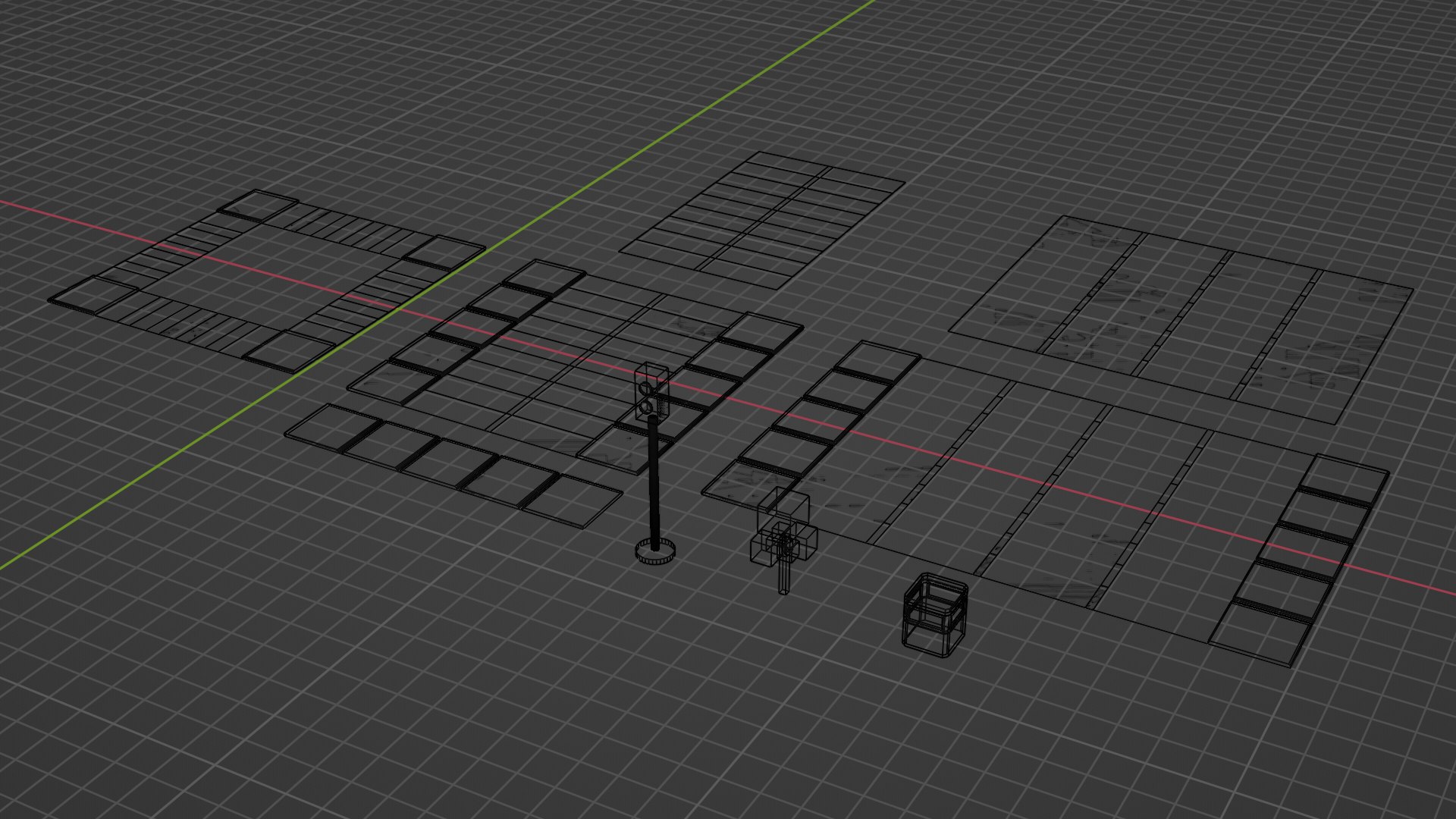Select the striped rectangular panel at top center
Screen dimensions: 1456x819
(763, 220)
